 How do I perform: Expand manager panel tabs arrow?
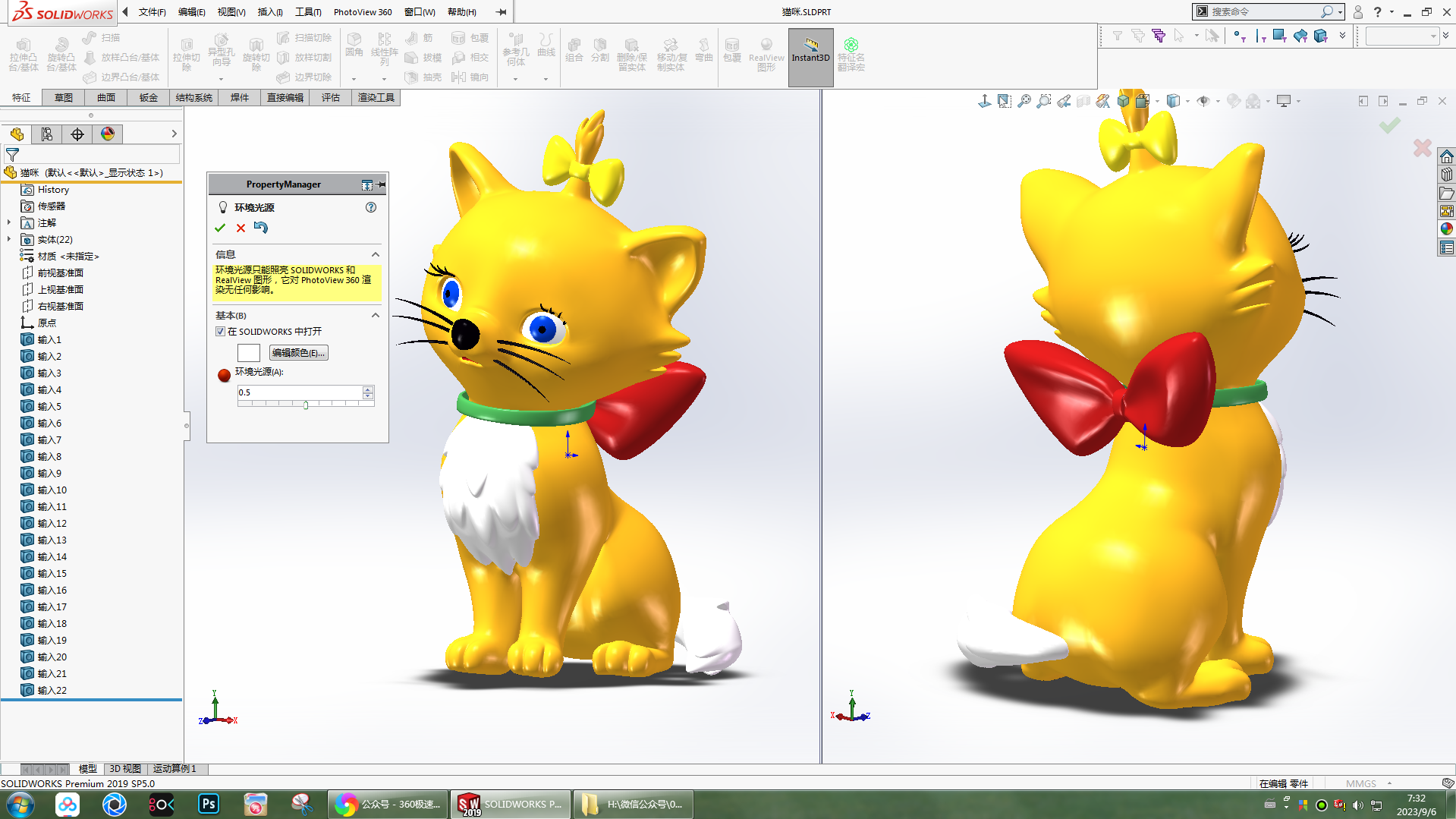tap(175, 134)
